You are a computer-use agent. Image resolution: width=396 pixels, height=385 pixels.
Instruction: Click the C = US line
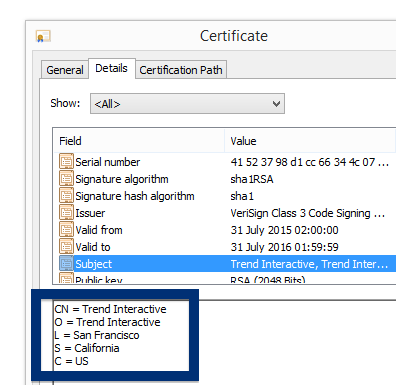click(71, 361)
